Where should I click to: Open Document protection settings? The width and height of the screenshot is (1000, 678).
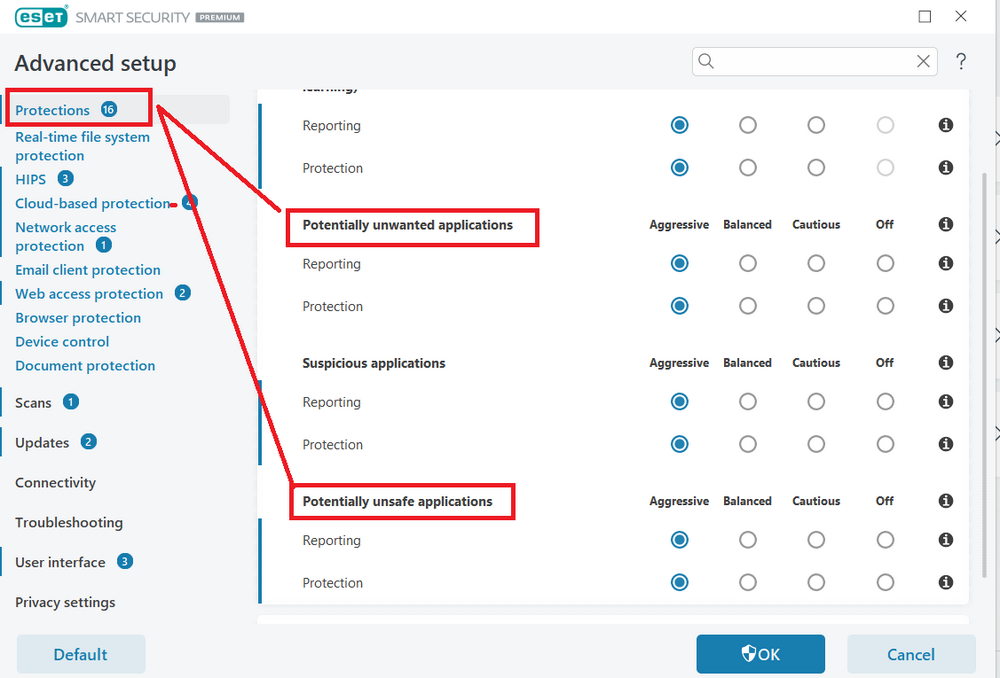click(x=85, y=365)
